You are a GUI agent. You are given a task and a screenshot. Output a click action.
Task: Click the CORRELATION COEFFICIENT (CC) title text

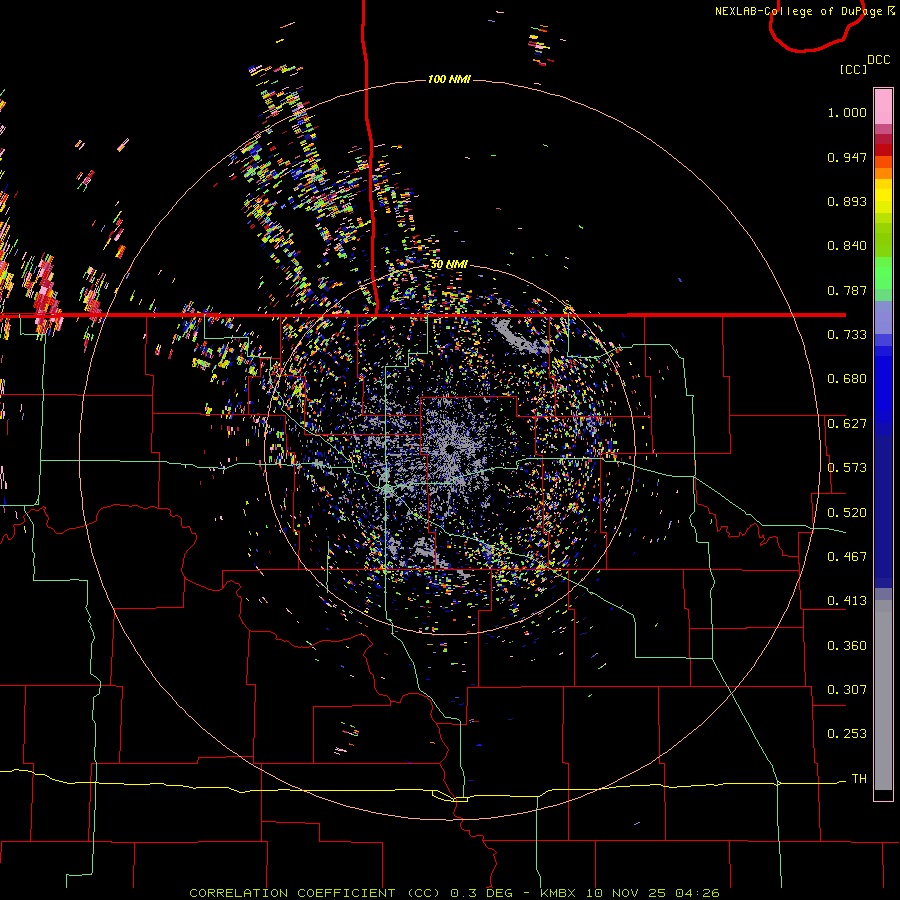[315, 893]
